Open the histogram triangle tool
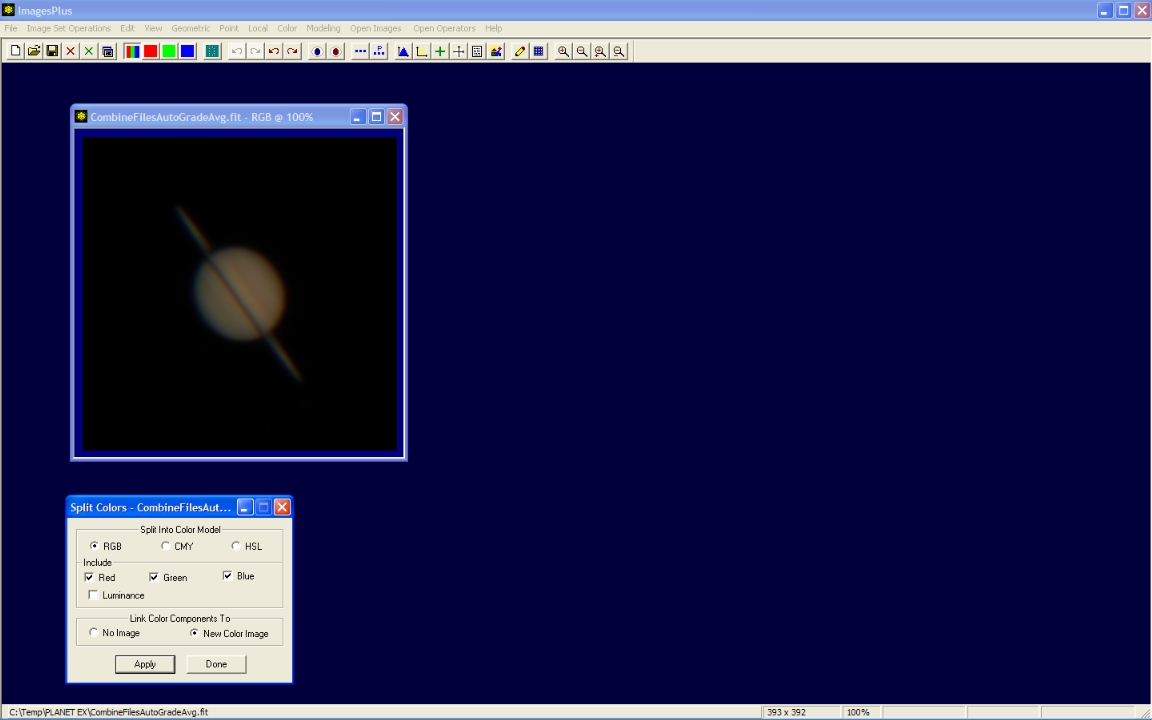This screenshot has height=720, width=1152. (403, 51)
